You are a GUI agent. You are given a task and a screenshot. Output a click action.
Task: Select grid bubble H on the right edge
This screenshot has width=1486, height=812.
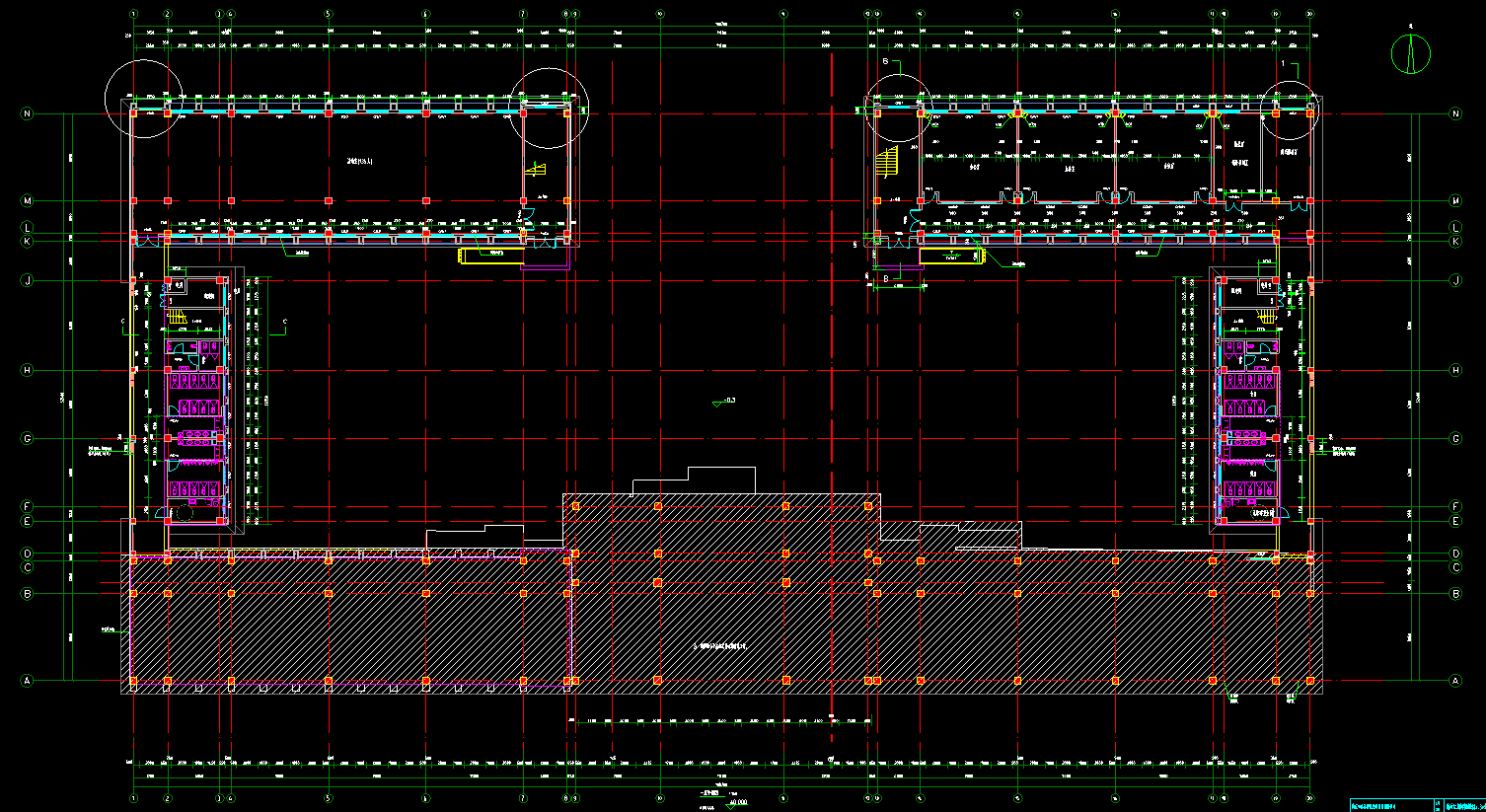tap(1455, 371)
